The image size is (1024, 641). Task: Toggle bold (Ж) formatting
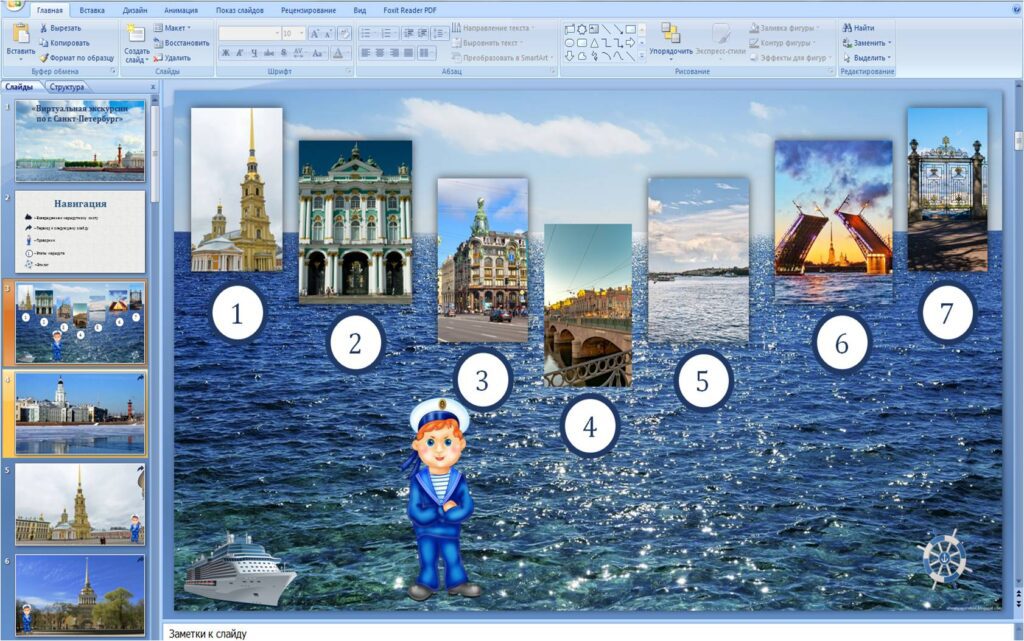(x=226, y=52)
